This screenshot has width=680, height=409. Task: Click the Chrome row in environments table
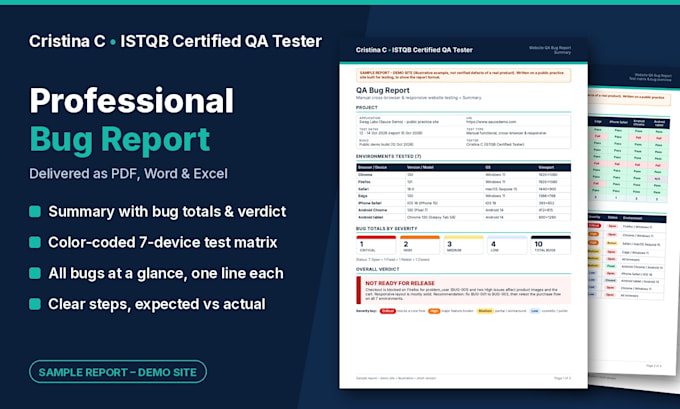tap(463, 175)
